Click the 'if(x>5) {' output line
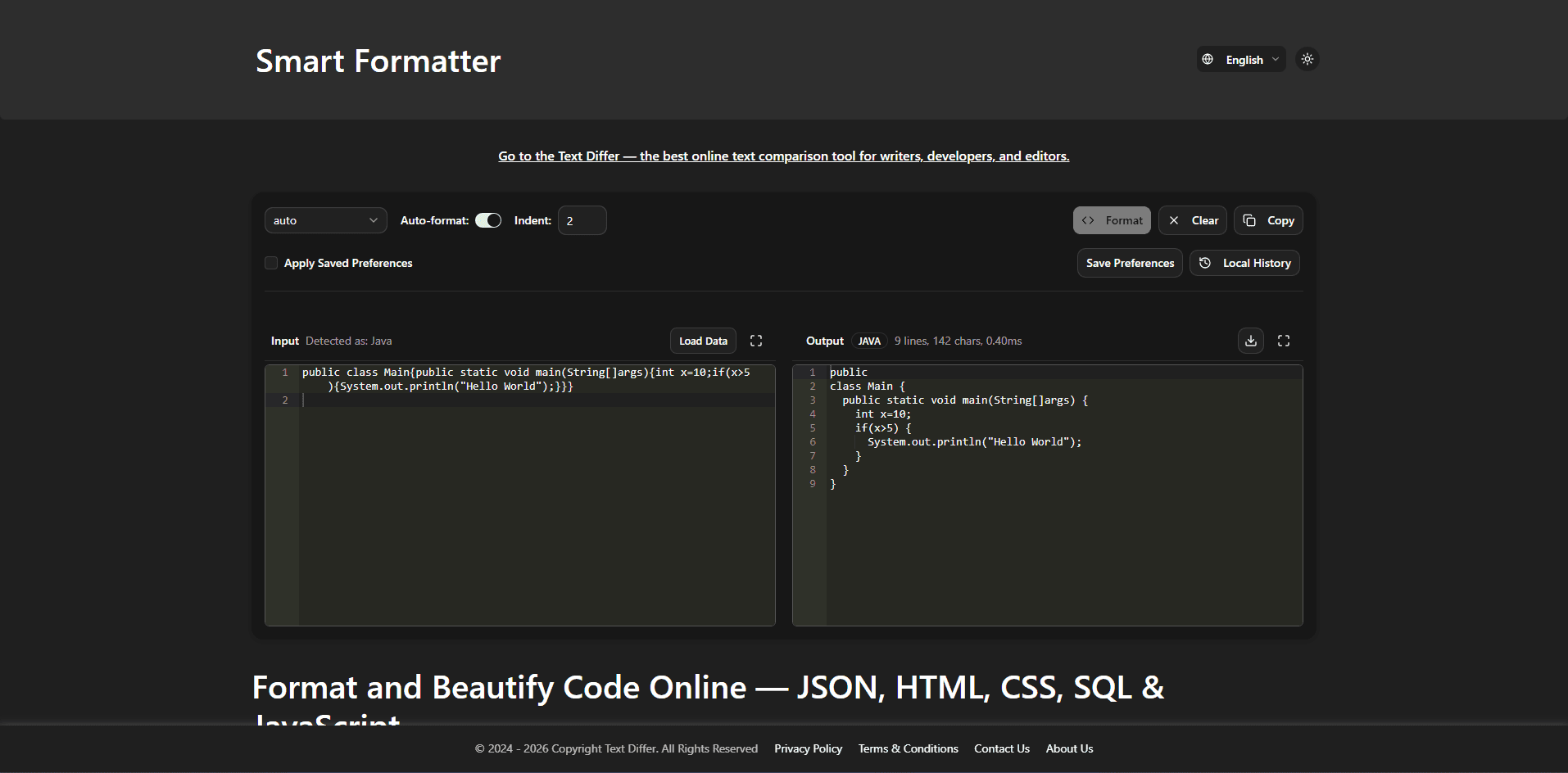Image resolution: width=1568 pixels, height=773 pixels. tap(882, 427)
